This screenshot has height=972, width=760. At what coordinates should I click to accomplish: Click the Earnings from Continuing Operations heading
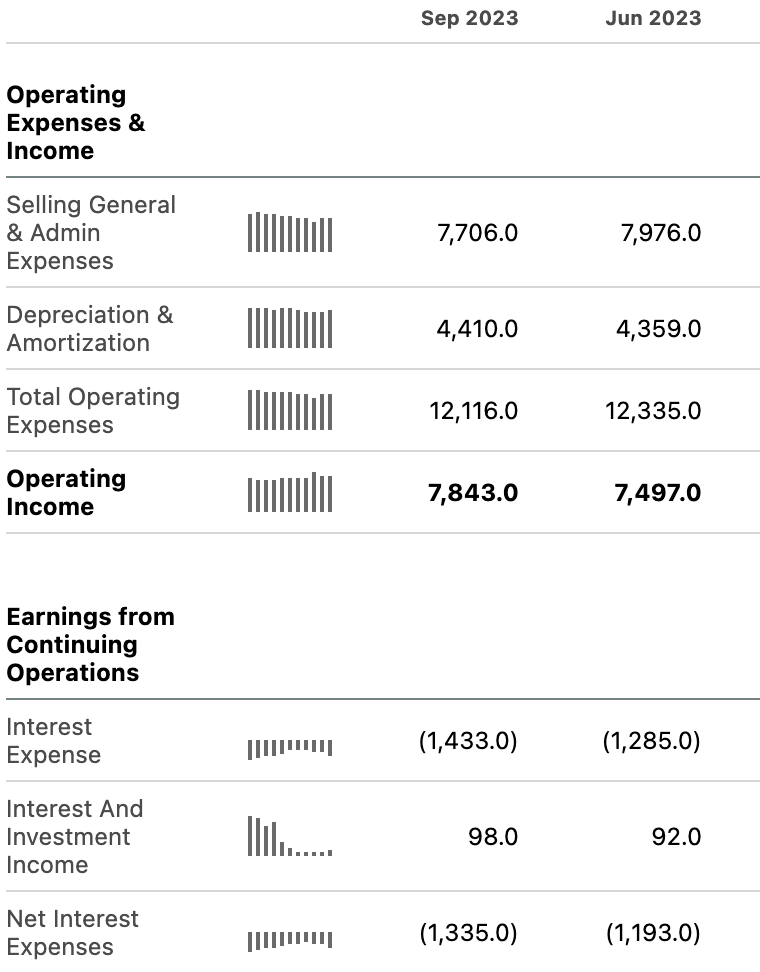coord(91,645)
